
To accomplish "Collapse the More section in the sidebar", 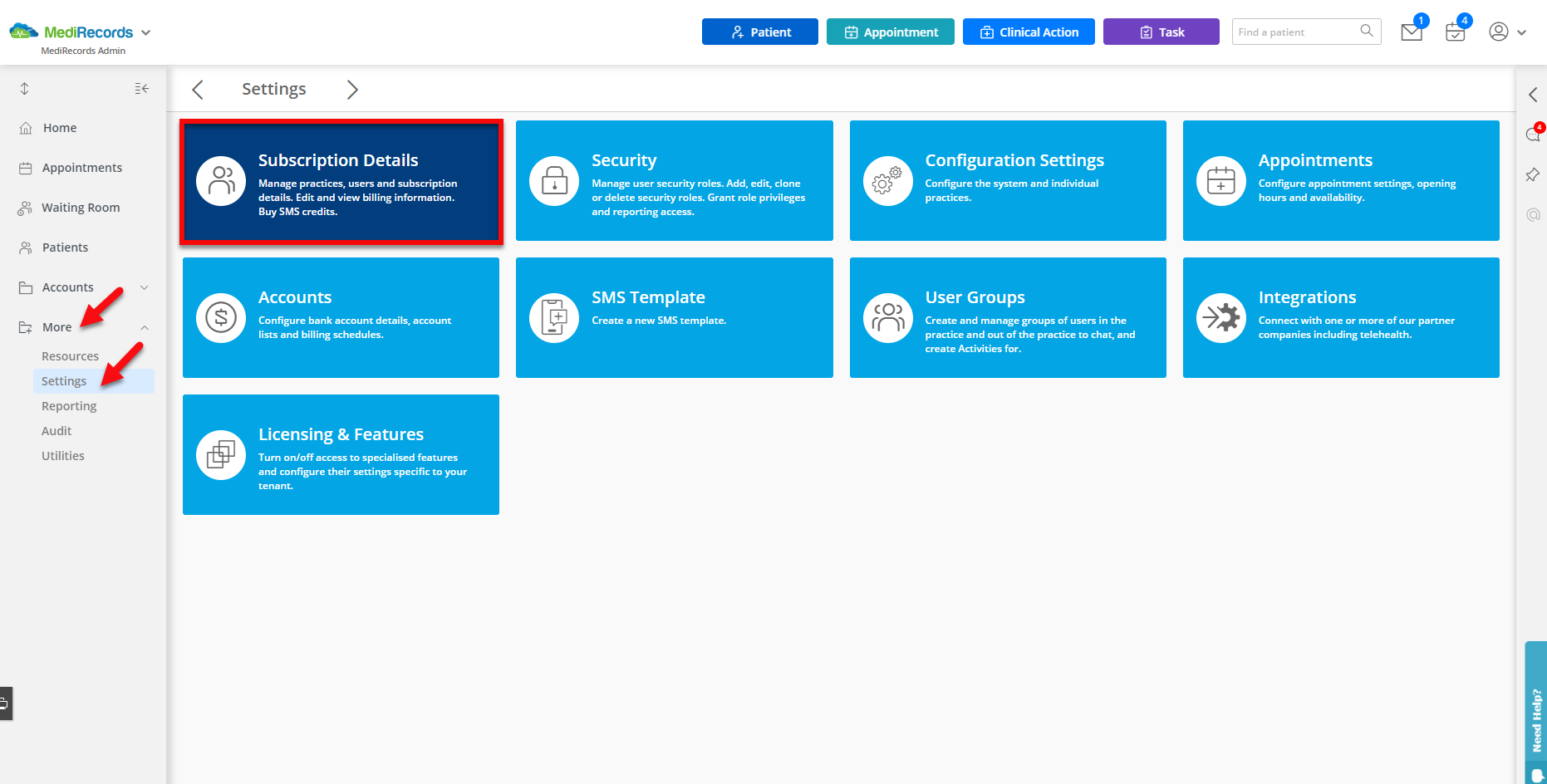I will pyautogui.click(x=145, y=326).
